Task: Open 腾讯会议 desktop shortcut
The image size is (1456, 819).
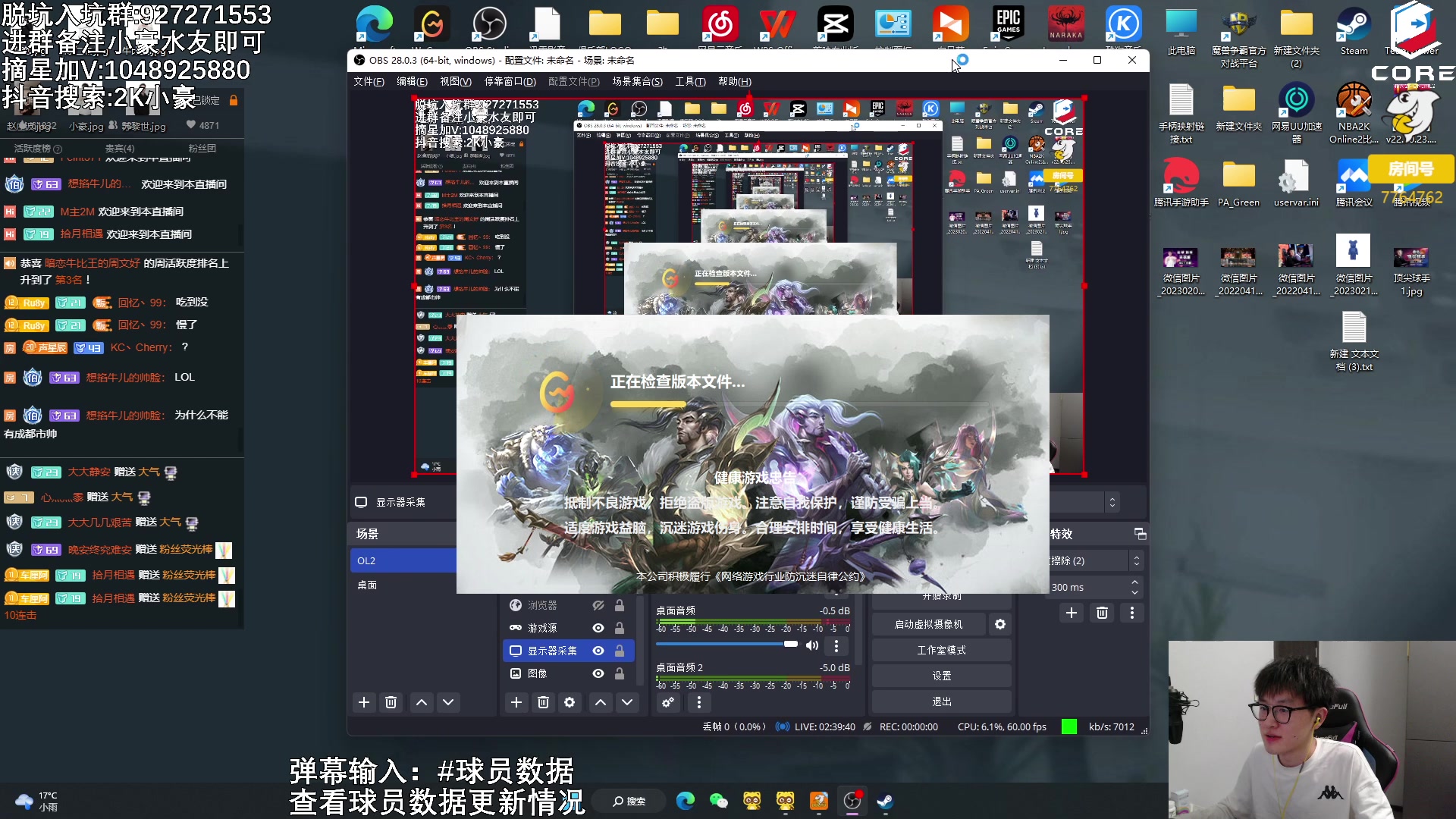Action: coord(1354,184)
